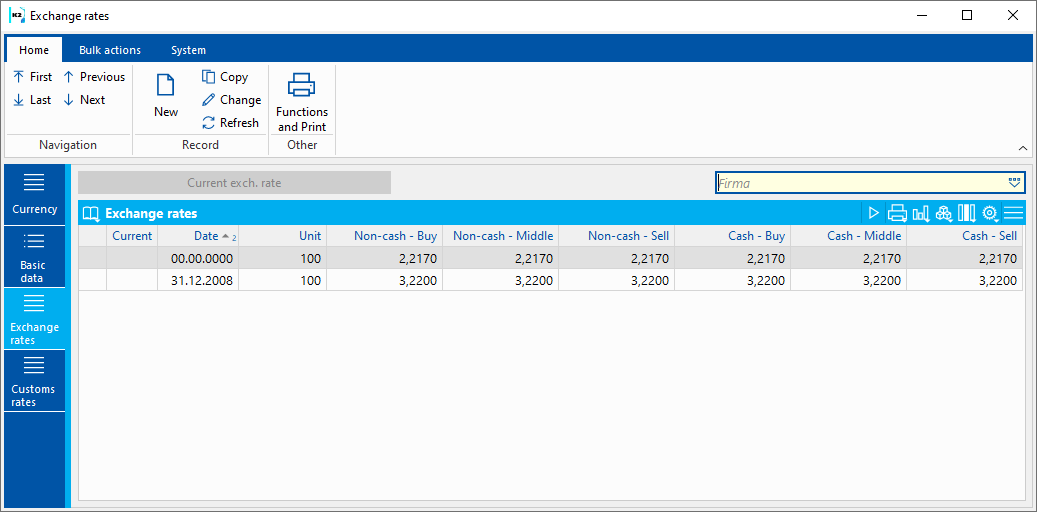
Task: Open the bar chart icon menu
Action: click(x=921, y=213)
